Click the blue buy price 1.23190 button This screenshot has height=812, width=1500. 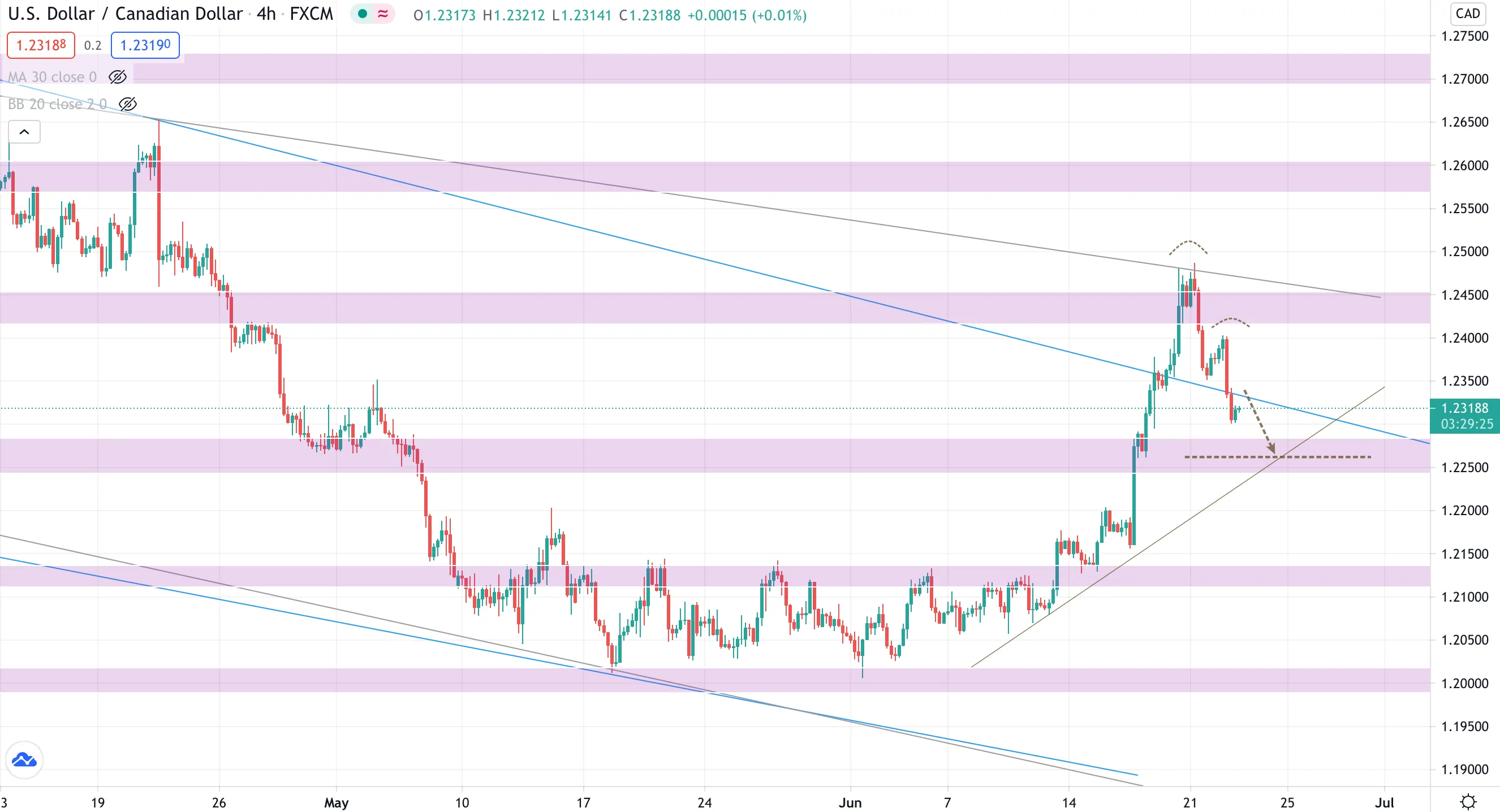pos(145,45)
